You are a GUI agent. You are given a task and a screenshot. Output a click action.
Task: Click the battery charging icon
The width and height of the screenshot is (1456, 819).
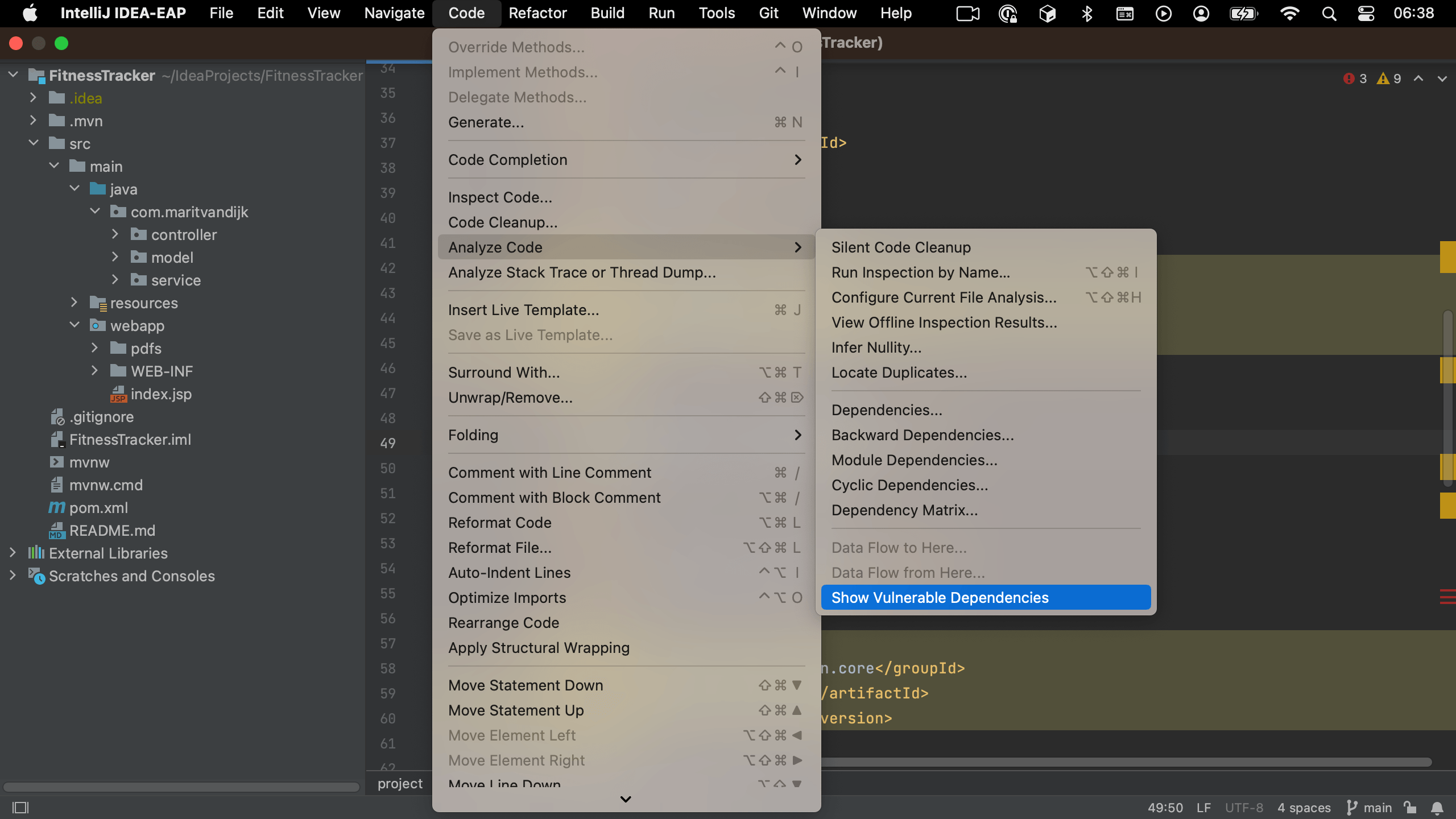point(1244,13)
